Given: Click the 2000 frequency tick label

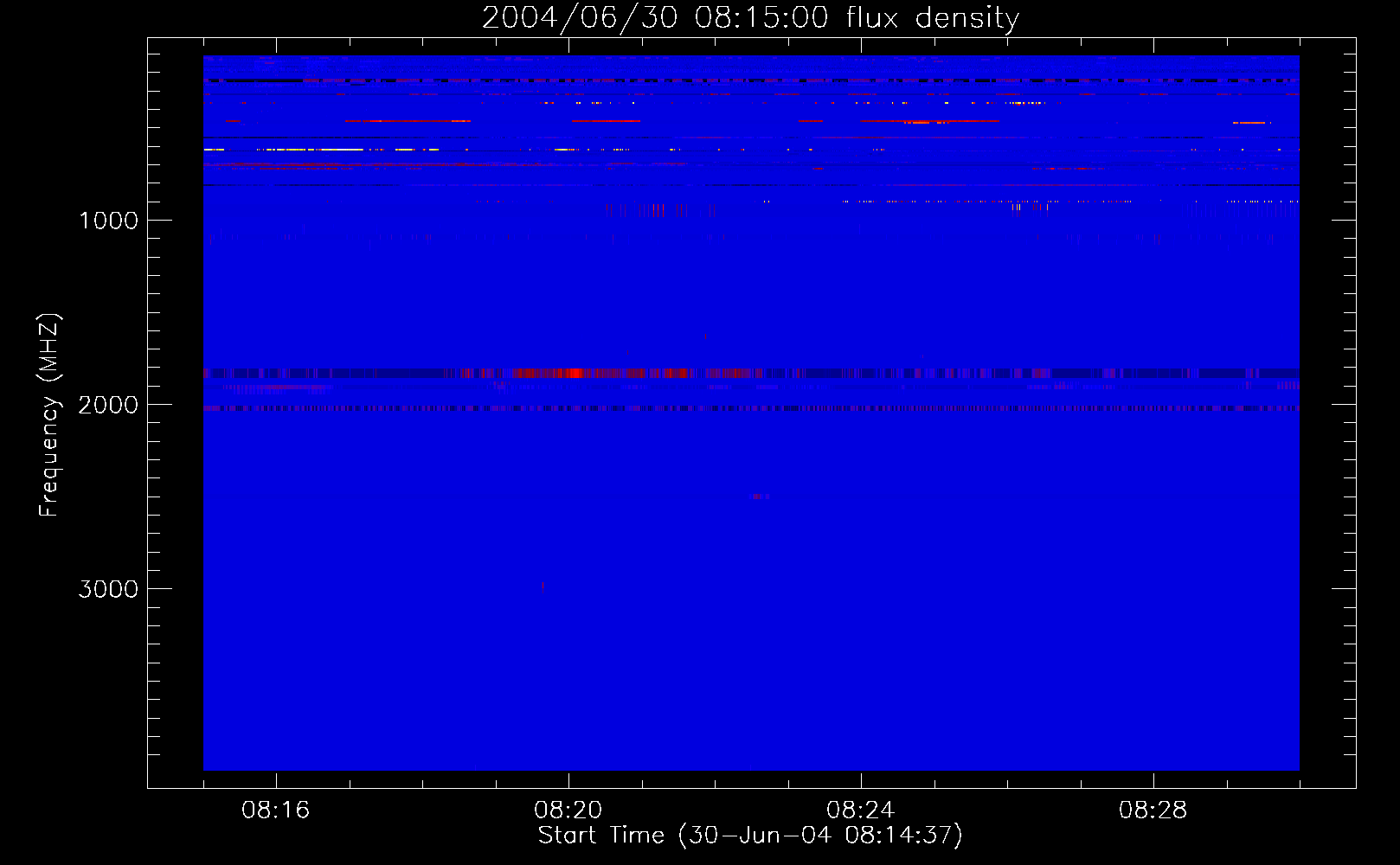Looking at the screenshot, I should (x=108, y=405).
